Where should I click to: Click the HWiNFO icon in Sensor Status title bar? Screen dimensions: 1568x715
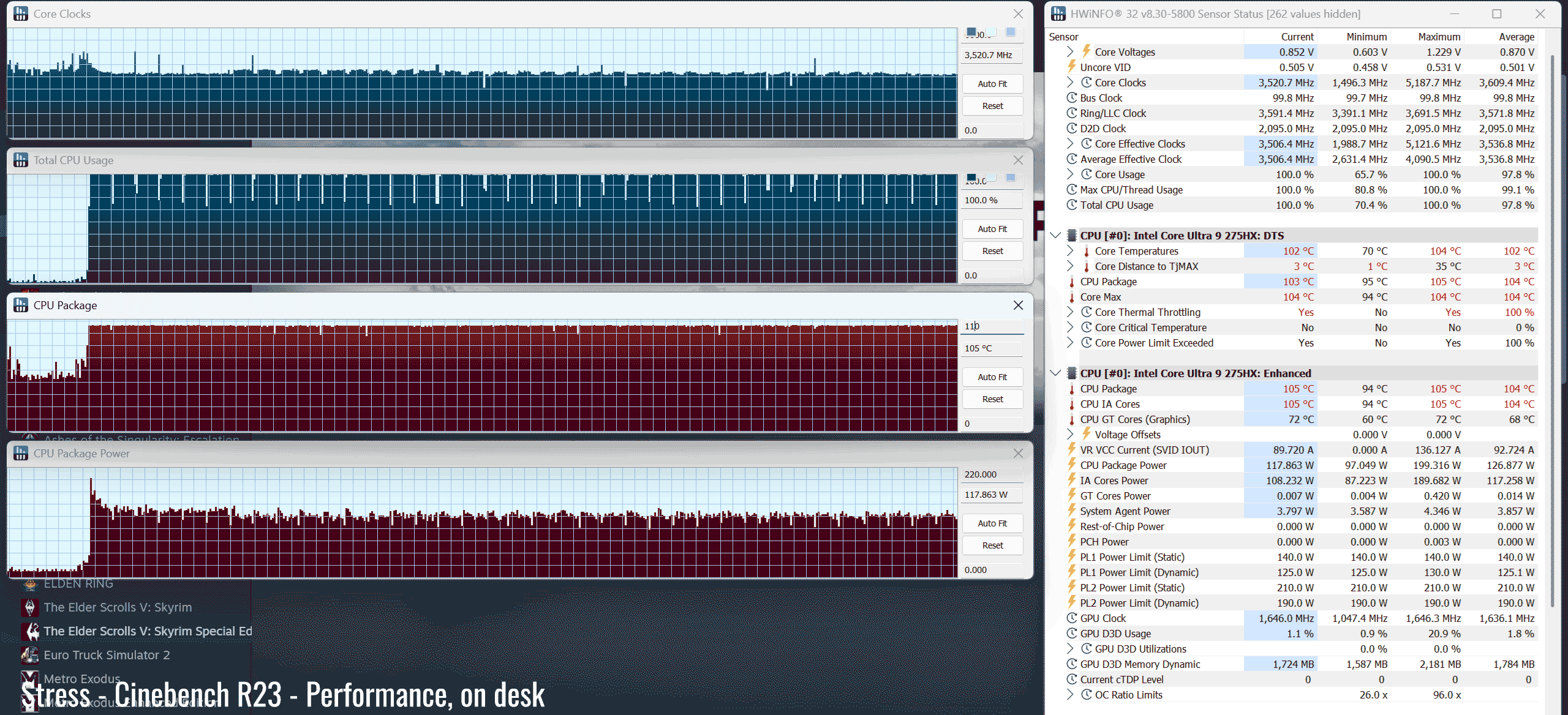coord(1058,13)
